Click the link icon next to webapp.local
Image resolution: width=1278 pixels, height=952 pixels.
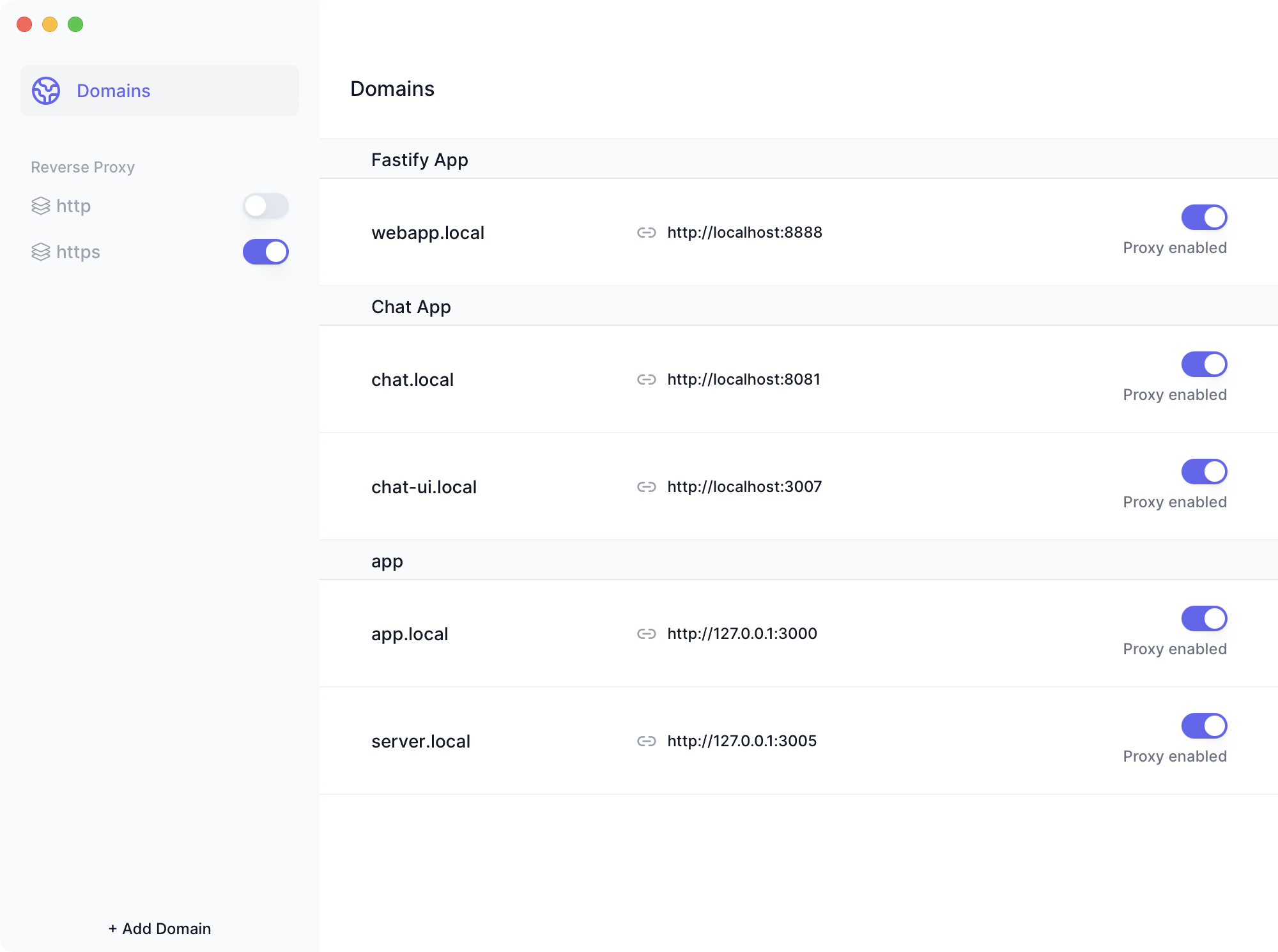tap(647, 233)
